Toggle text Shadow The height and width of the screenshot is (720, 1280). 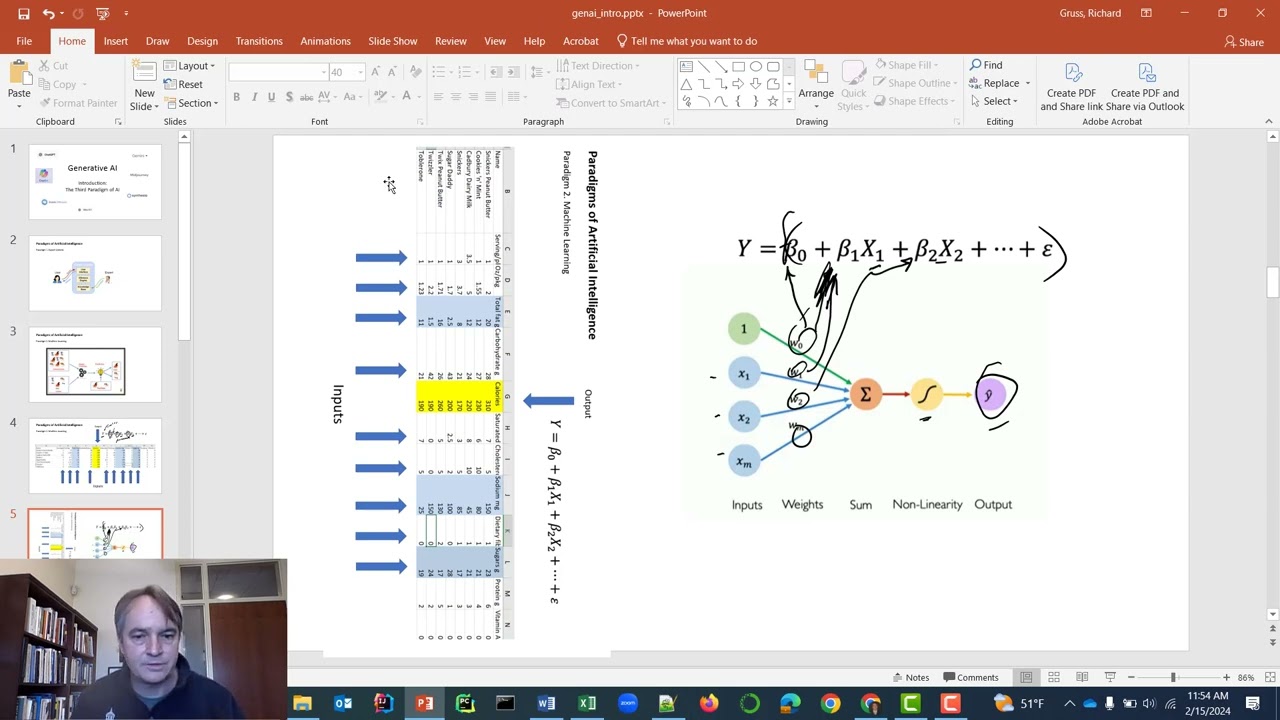[289, 97]
